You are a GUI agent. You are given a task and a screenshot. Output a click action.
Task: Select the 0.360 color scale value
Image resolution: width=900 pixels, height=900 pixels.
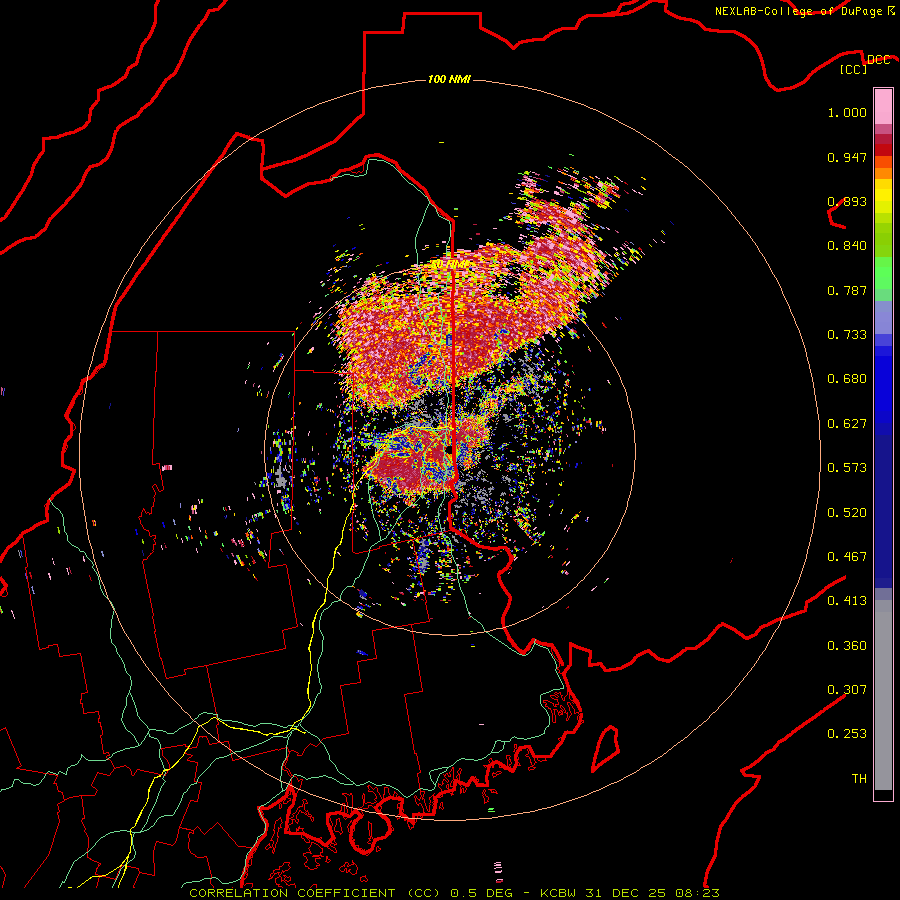click(847, 646)
